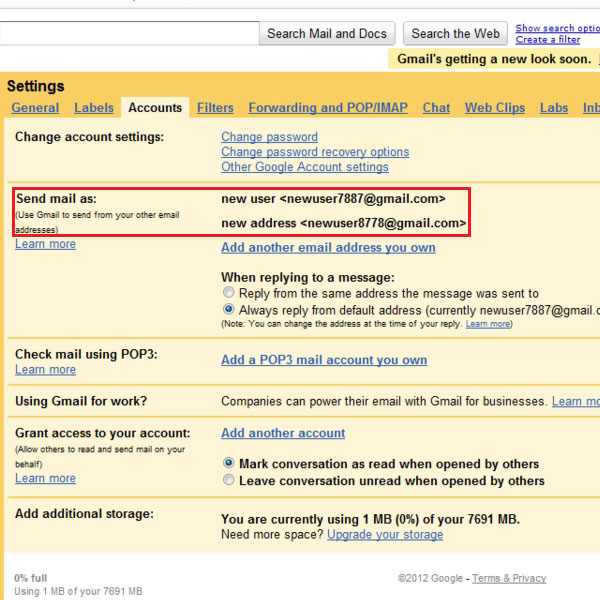Viewport: 600px width, 600px height.
Task: Focus the search input field
Action: point(129,34)
